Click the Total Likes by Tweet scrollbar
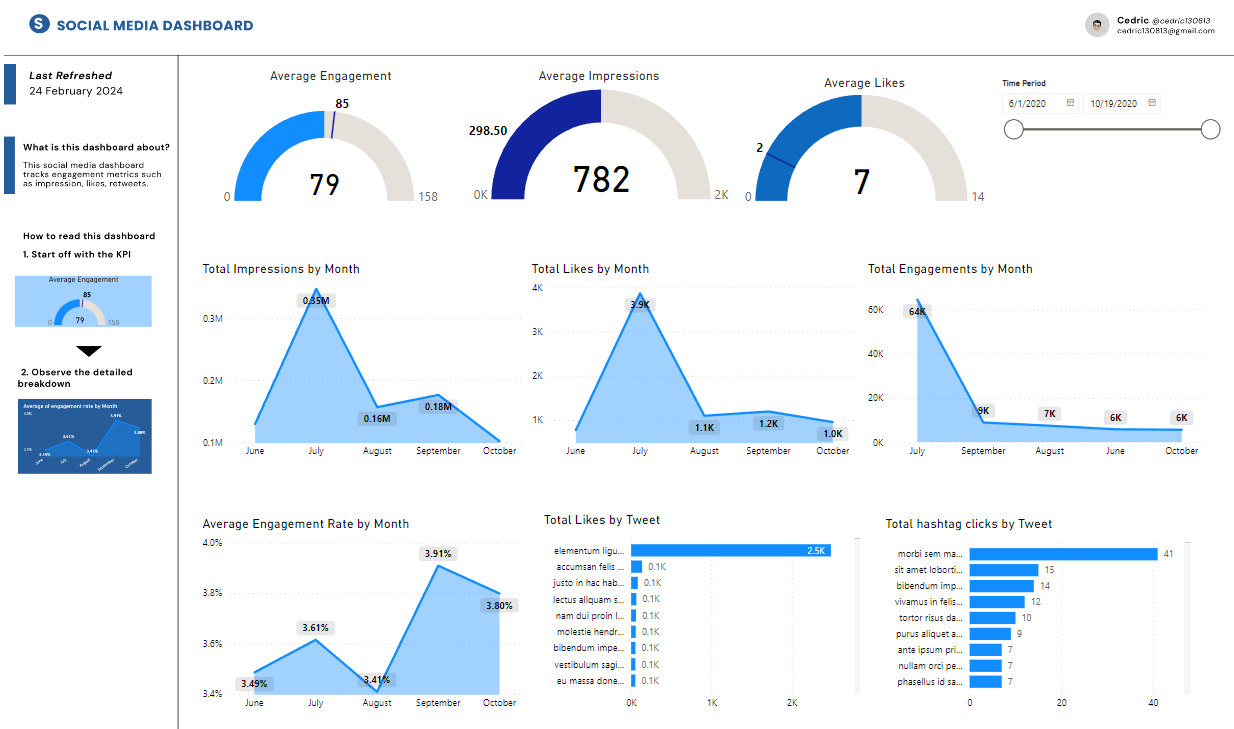The image size is (1234, 729). pyautogui.click(x=856, y=617)
